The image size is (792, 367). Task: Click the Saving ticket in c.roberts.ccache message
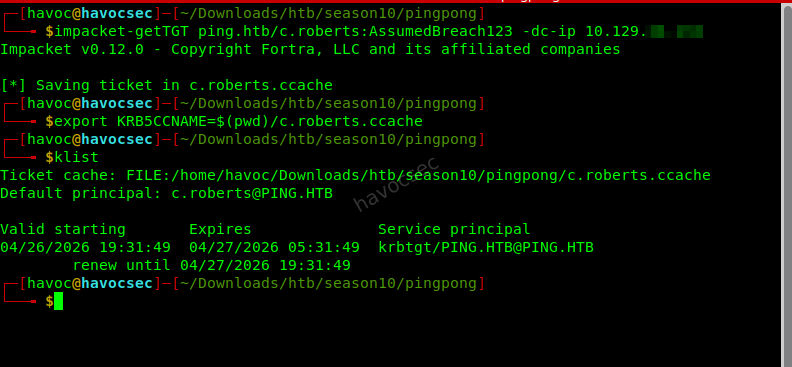166,85
